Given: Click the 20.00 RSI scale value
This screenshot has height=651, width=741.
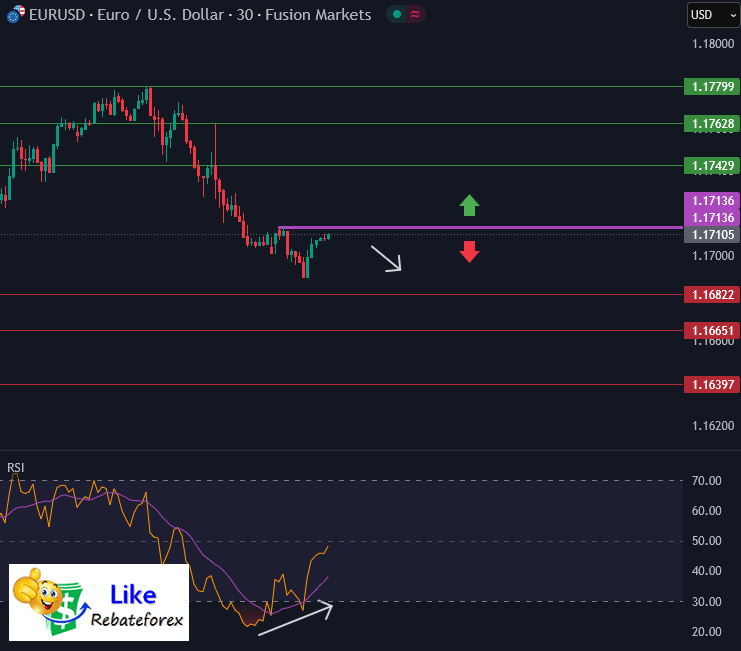Looking at the screenshot, I should [707, 632].
